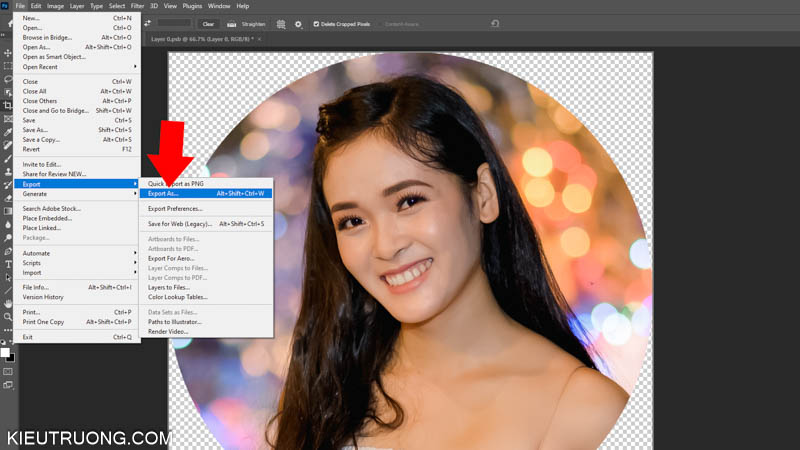Select the Eraser tool
The image size is (800, 450).
(x=8, y=198)
